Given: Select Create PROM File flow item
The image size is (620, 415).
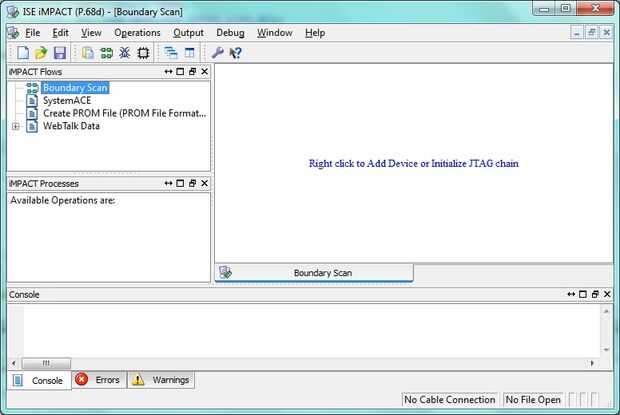Looking at the screenshot, I should (125, 113).
